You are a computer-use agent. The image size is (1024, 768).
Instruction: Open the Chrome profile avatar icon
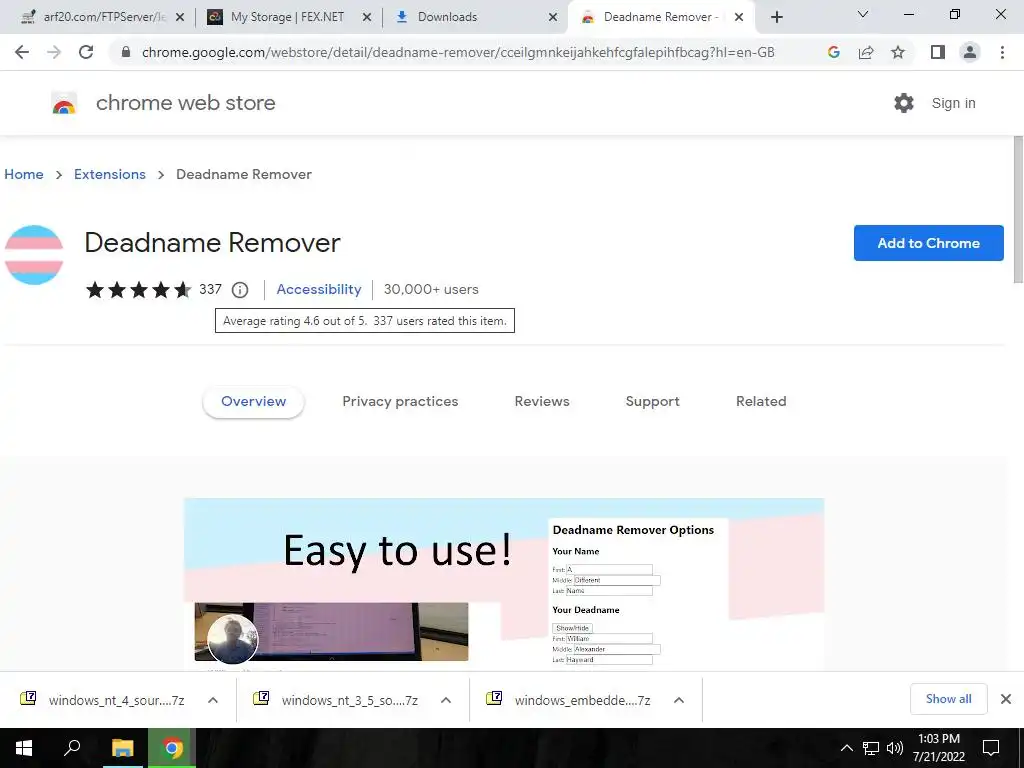point(970,52)
